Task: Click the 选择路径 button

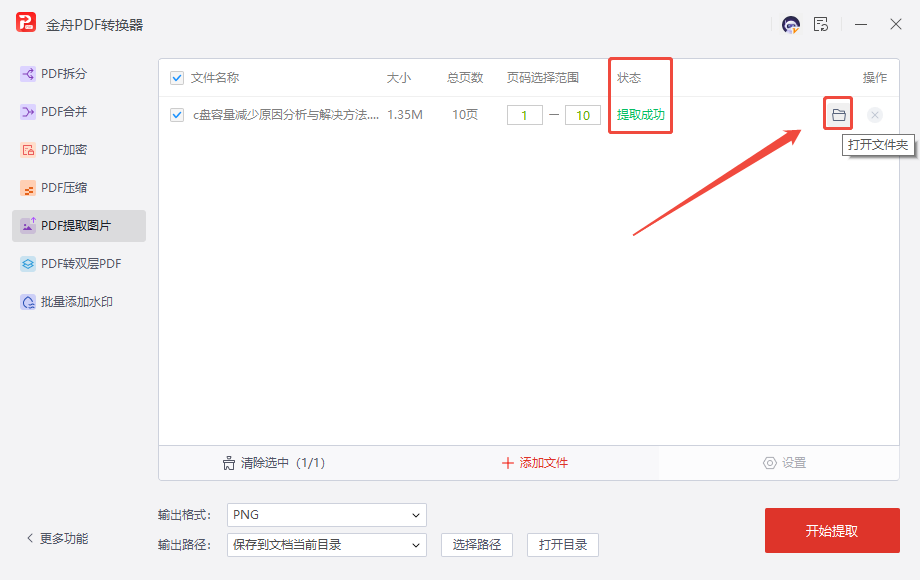Action: (x=477, y=545)
